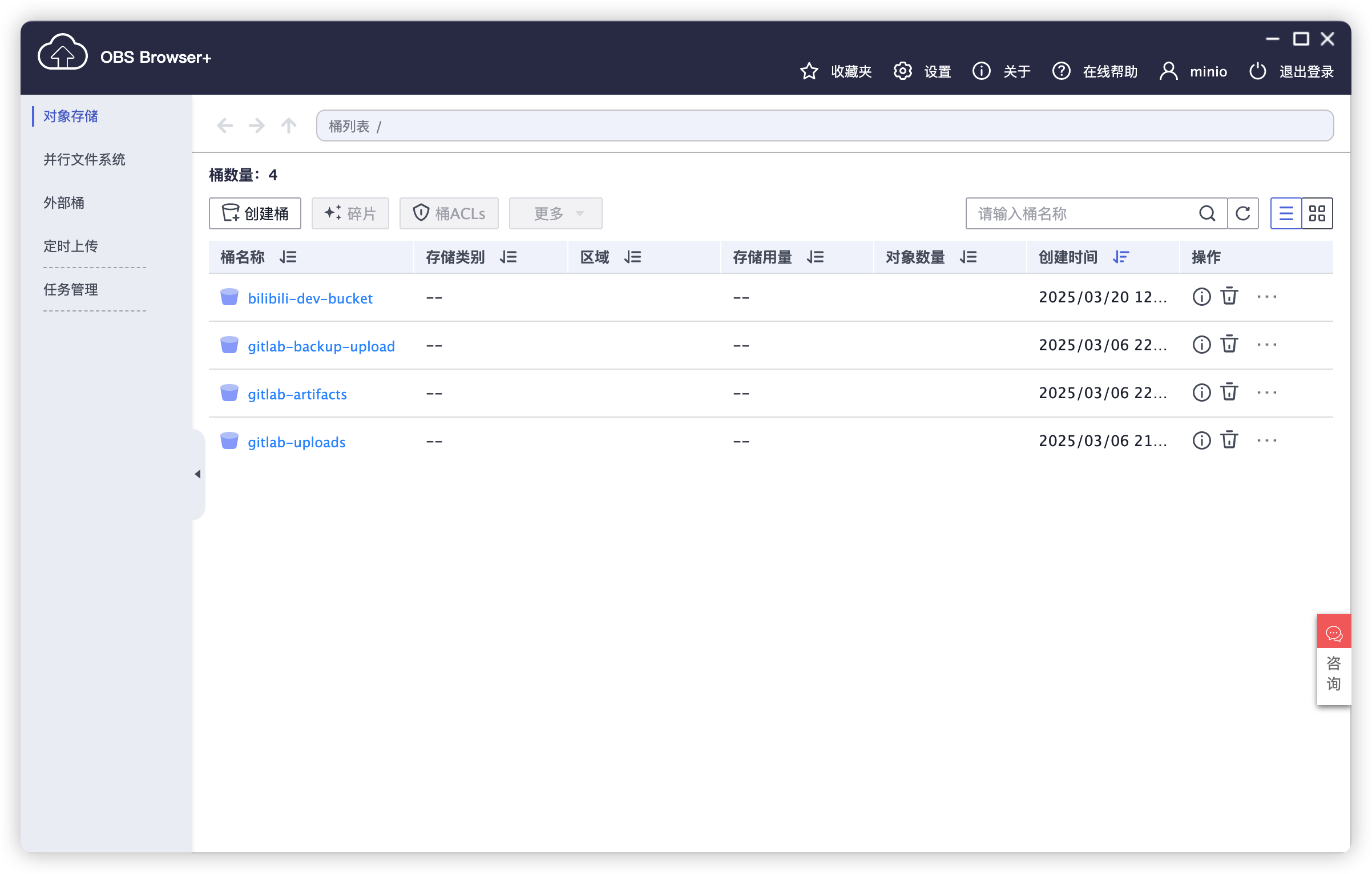Open Settings gear in header
Image resolution: width=1372 pixels, height=874 pixels.
(x=903, y=71)
